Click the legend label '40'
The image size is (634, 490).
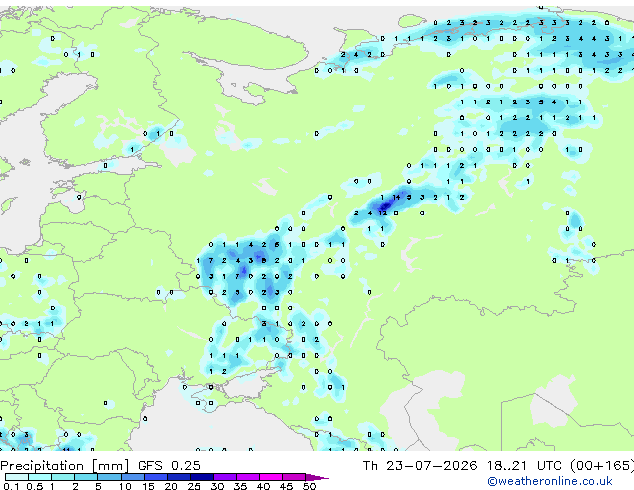pyautogui.click(x=263, y=486)
